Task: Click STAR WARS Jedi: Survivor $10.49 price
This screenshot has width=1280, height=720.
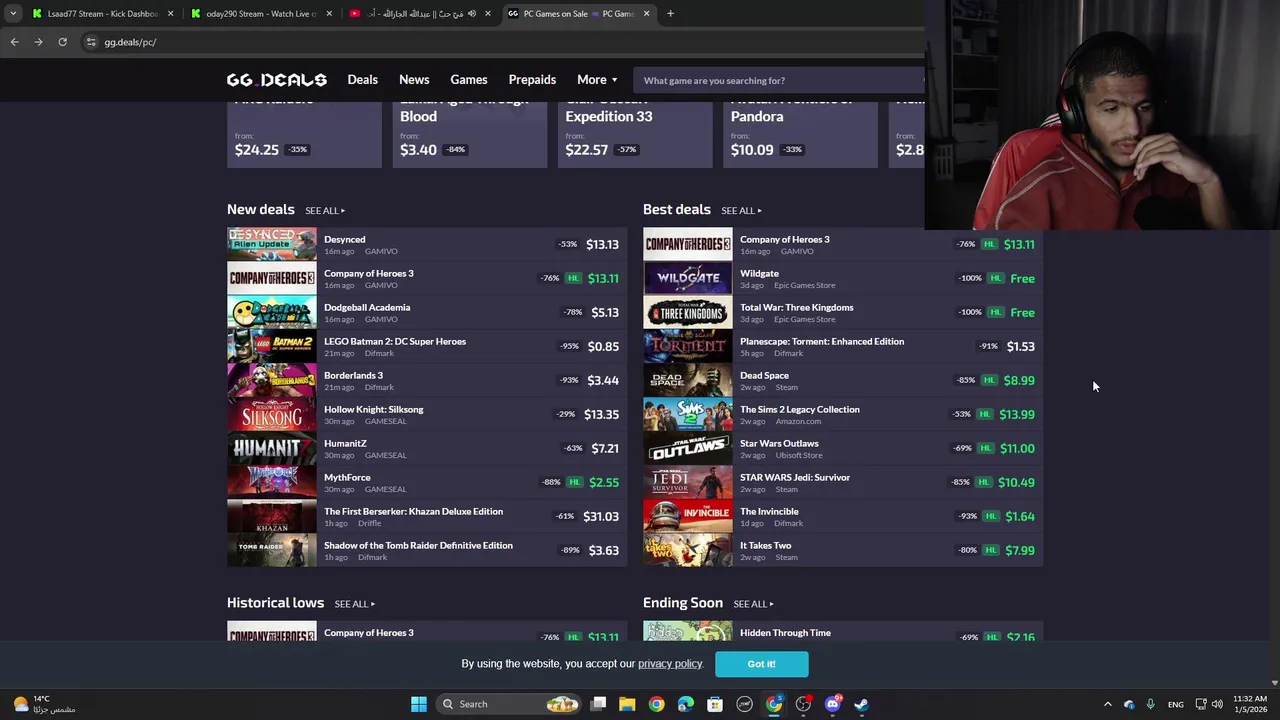Action: pyautogui.click(x=1016, y=482)
